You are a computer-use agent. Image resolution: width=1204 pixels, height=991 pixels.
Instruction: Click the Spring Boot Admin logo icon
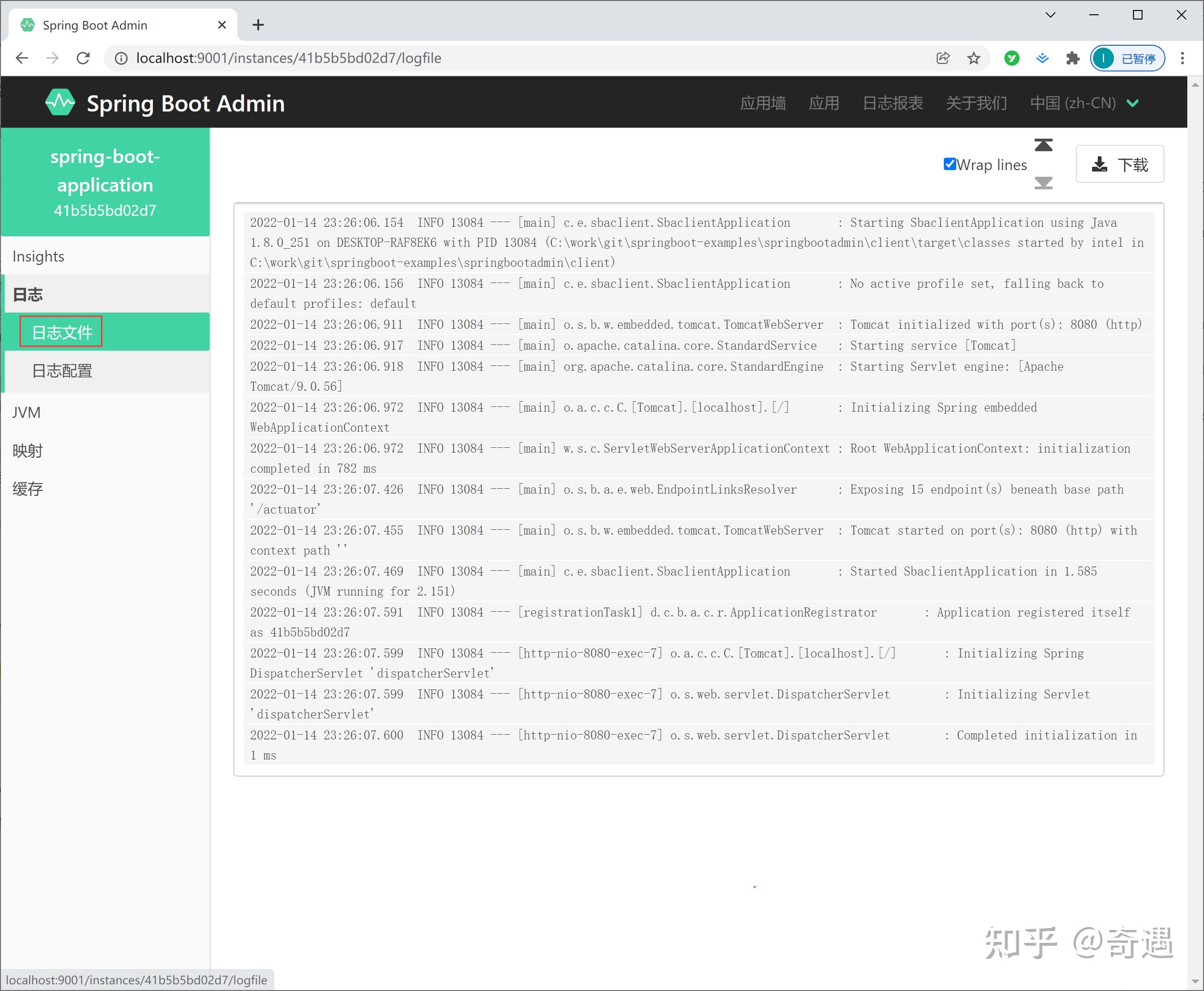61,103
